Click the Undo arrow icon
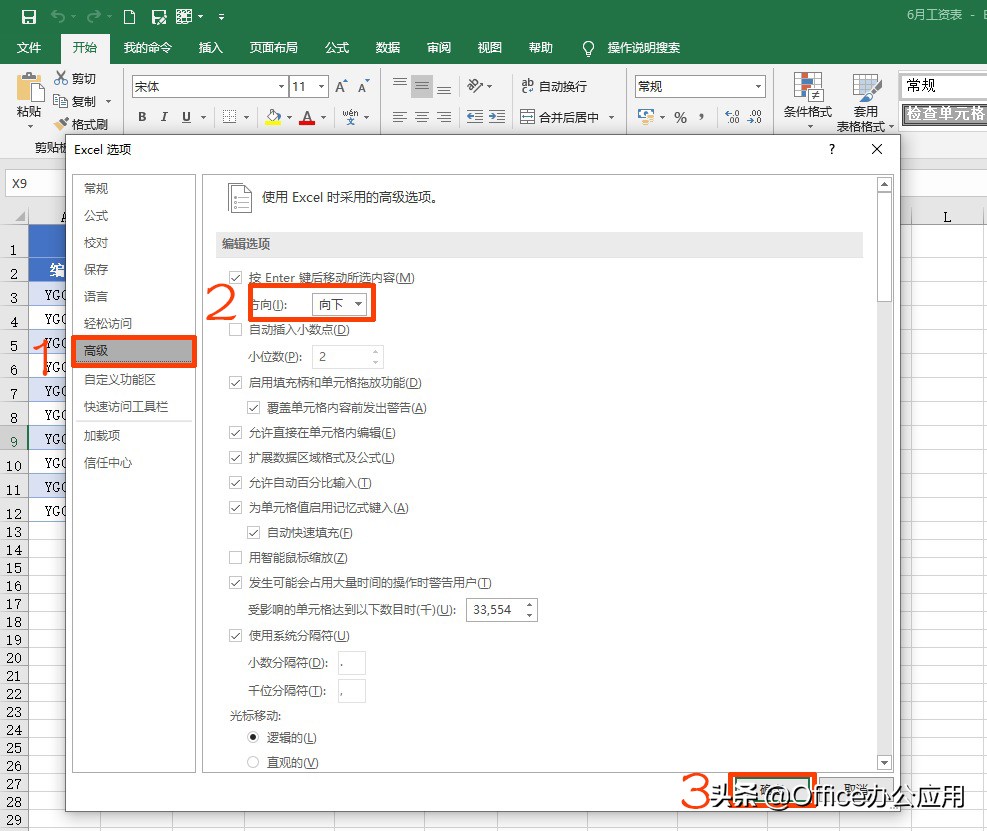The height and width of the screenshot is (831, 987). tap(58, 16)
